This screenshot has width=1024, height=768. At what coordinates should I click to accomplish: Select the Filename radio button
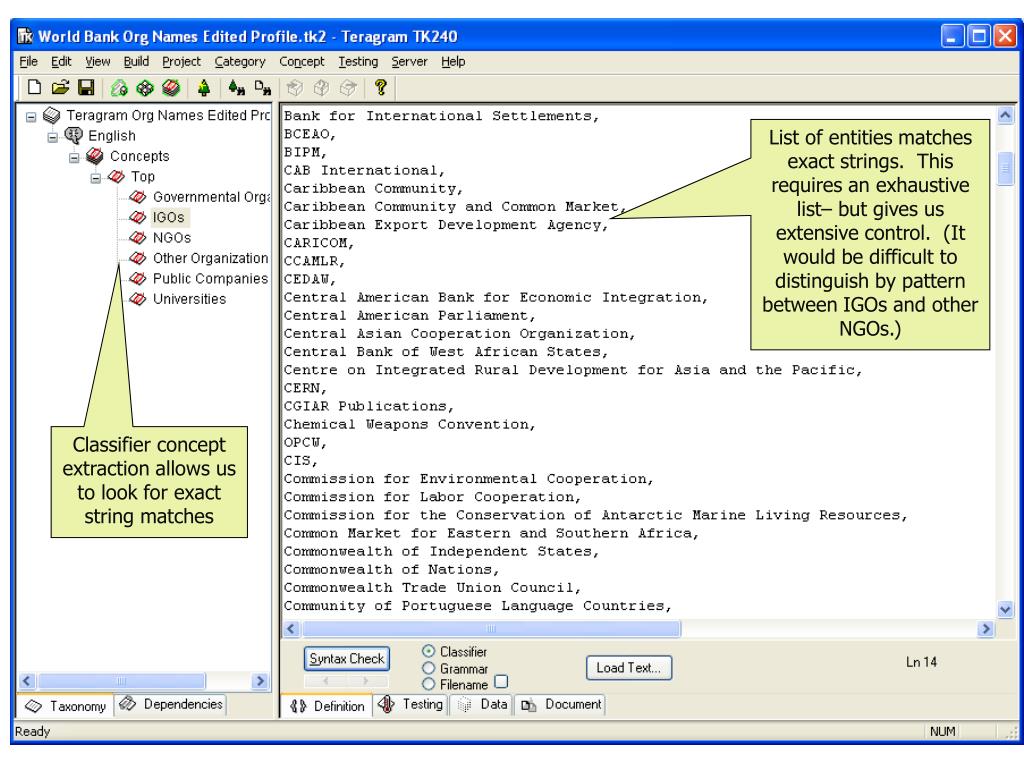pyautogui.click(x=428, y=684)
